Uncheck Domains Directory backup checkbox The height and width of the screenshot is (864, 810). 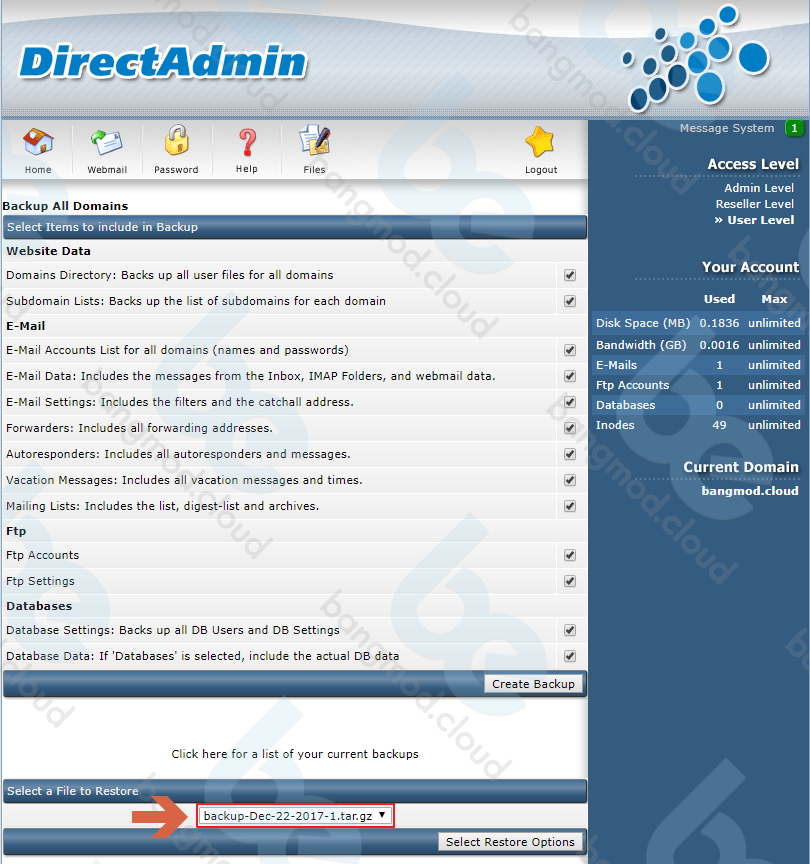click(570, 275)
